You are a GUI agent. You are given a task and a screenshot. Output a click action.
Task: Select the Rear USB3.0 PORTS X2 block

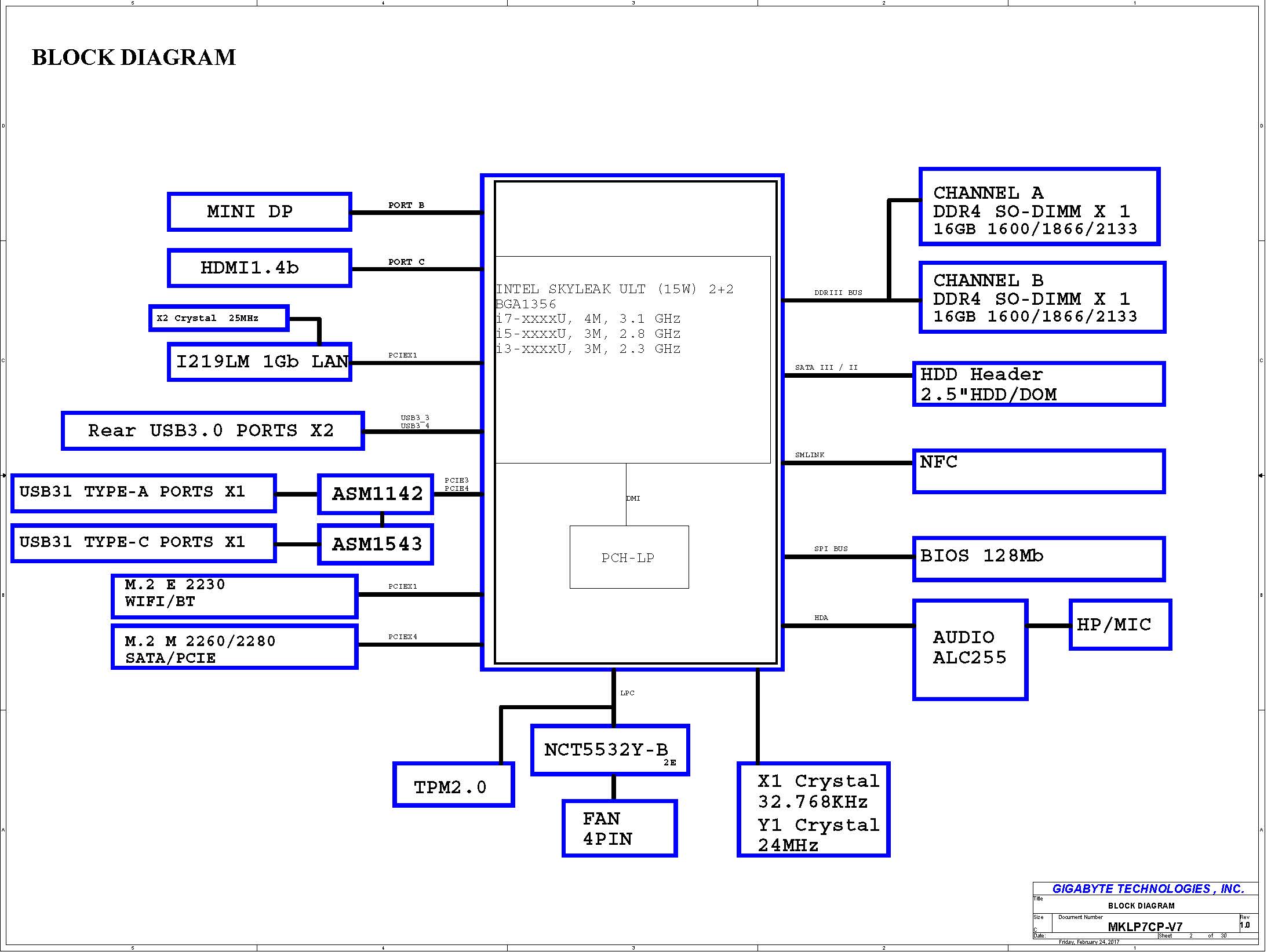[212, 431]
